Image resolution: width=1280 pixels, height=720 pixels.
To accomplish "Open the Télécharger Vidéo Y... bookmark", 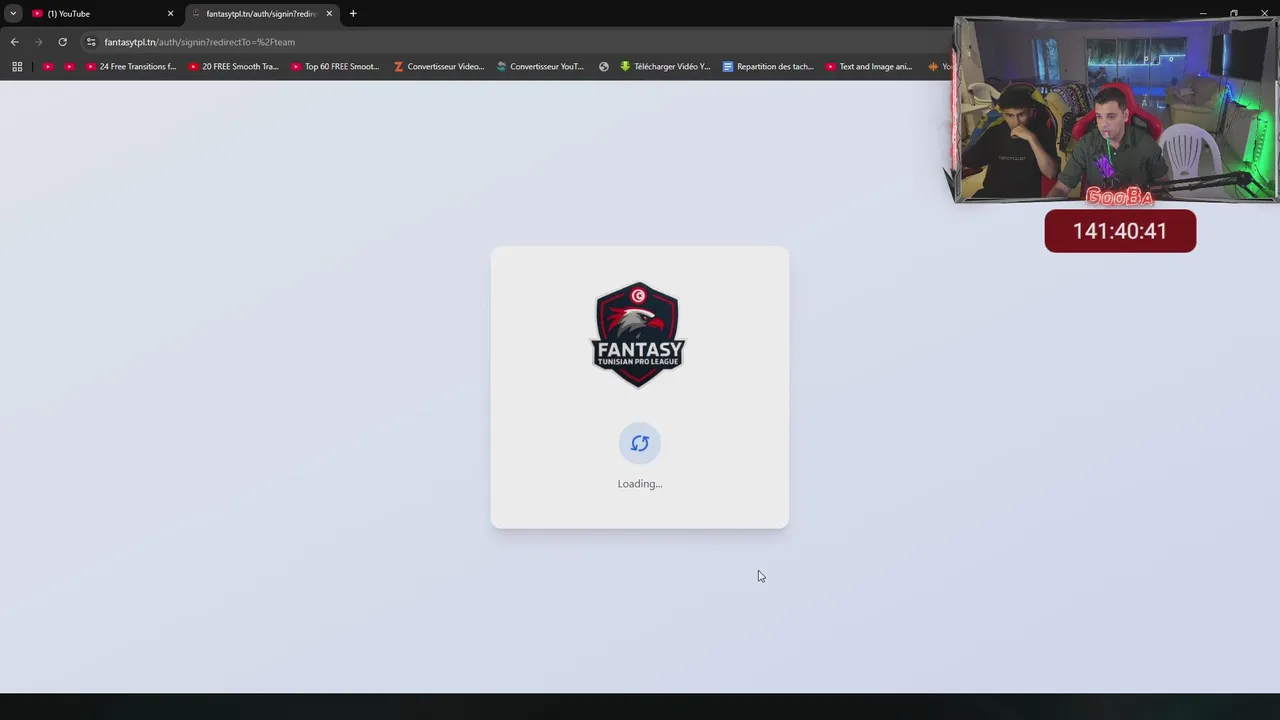I will [665, 67].
